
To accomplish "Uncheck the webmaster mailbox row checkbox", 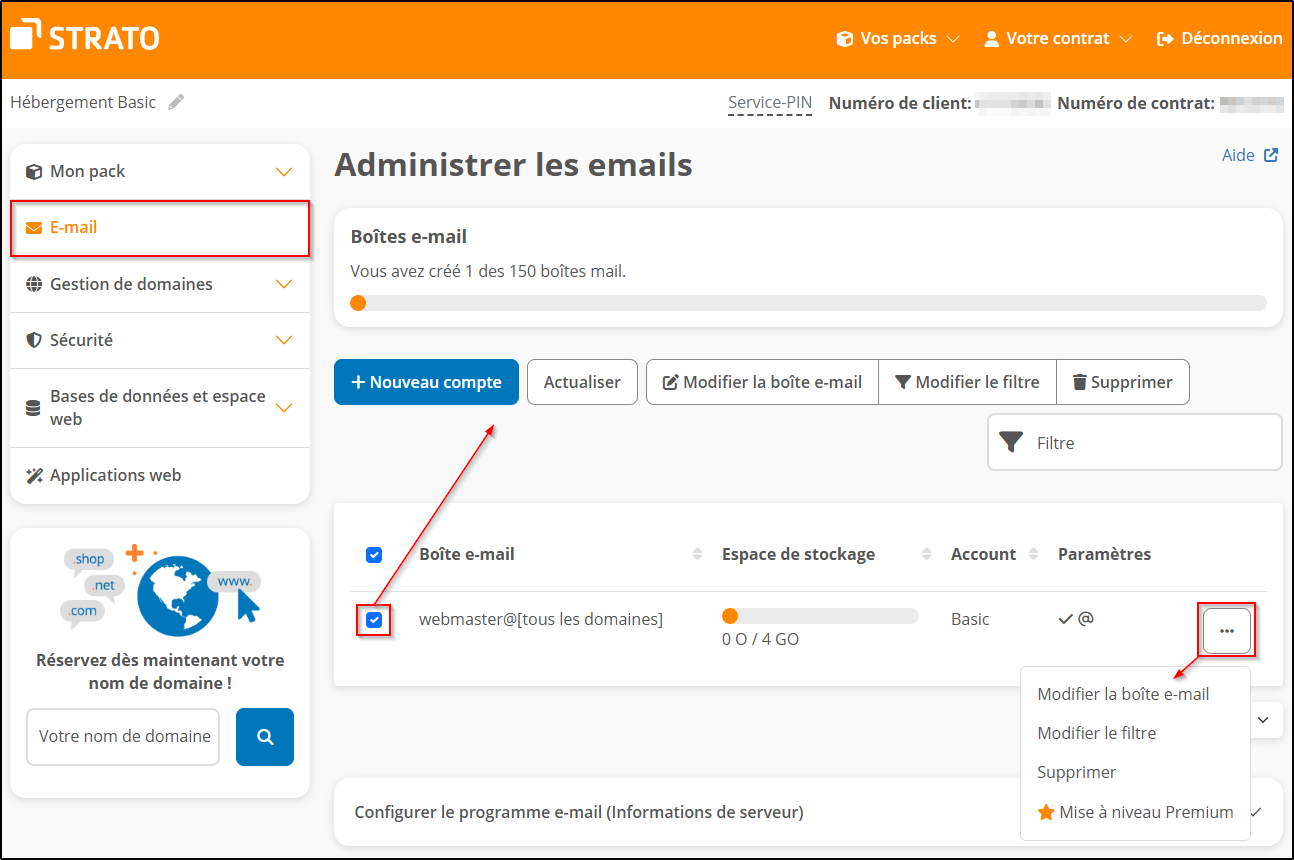I will [374, 620].
